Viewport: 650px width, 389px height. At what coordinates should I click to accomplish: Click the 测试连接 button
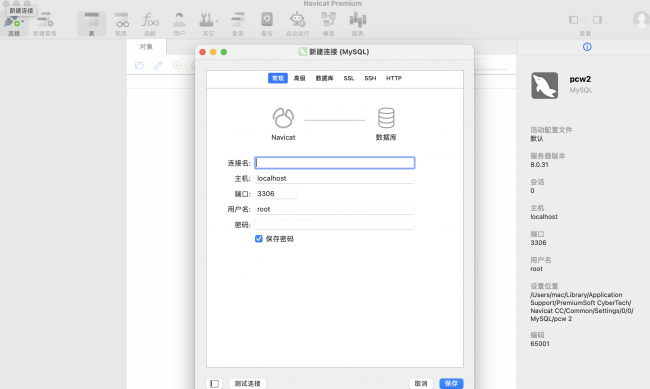(x=247, y=384)
